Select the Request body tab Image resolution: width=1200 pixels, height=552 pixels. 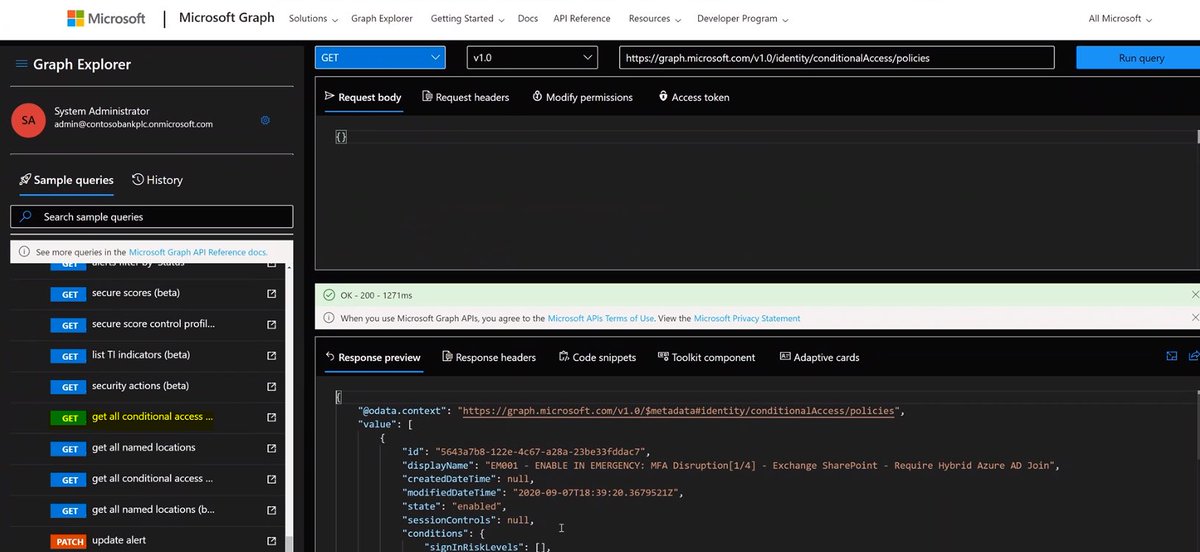[x=363, y=97]
